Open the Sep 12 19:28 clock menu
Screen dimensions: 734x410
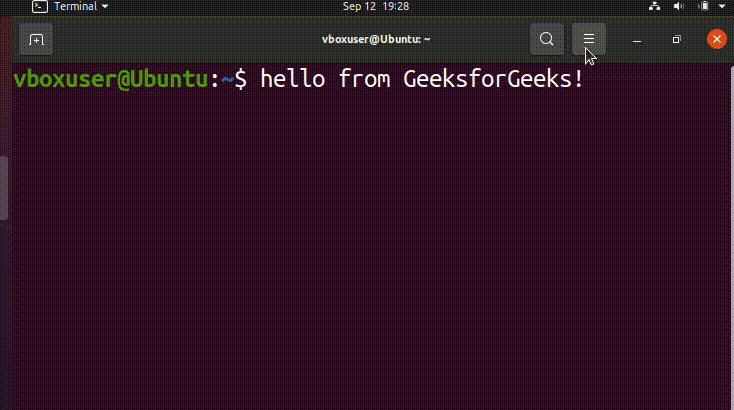click(375, 6)
